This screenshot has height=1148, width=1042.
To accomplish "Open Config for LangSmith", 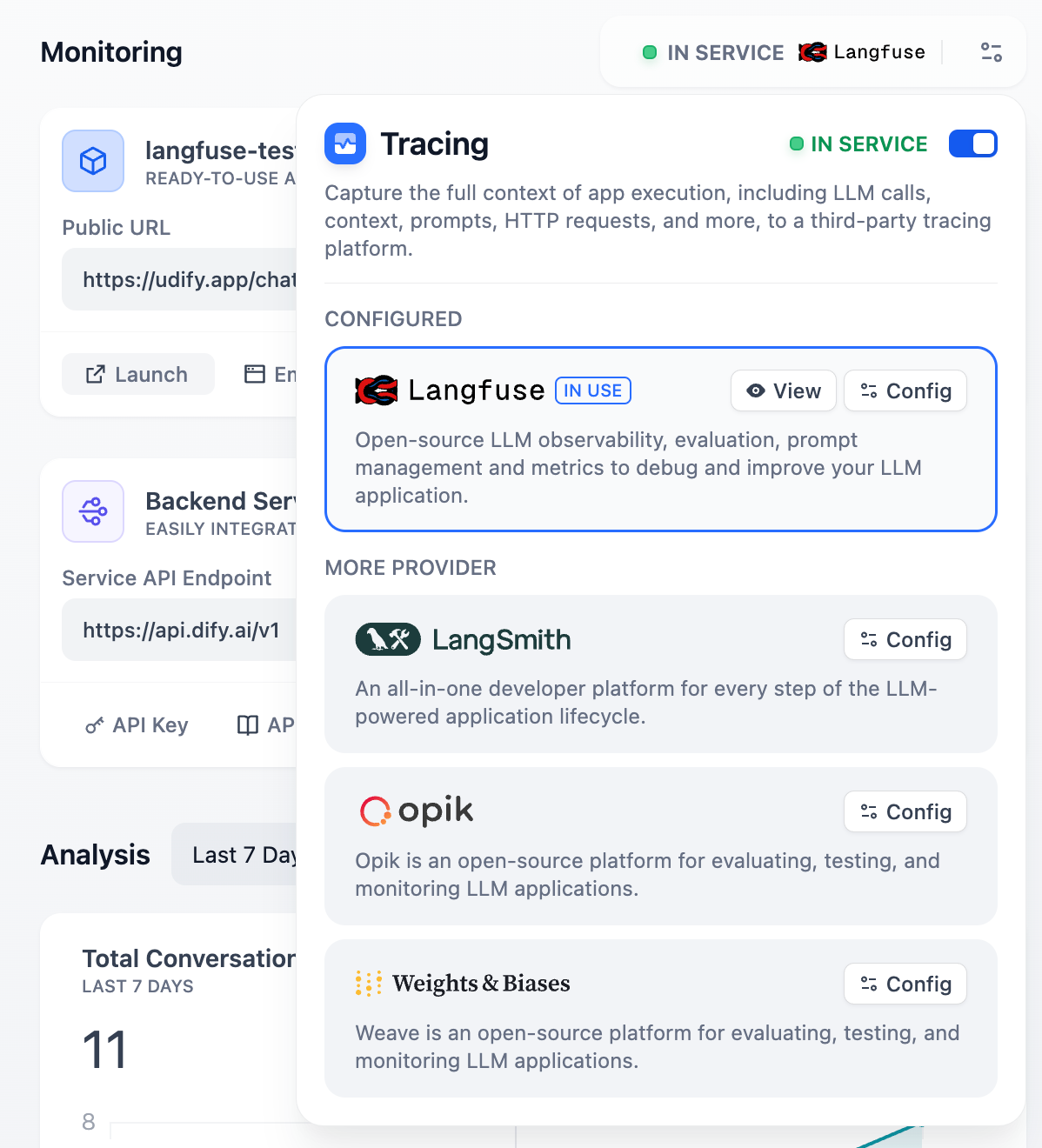I will point(905,639).
